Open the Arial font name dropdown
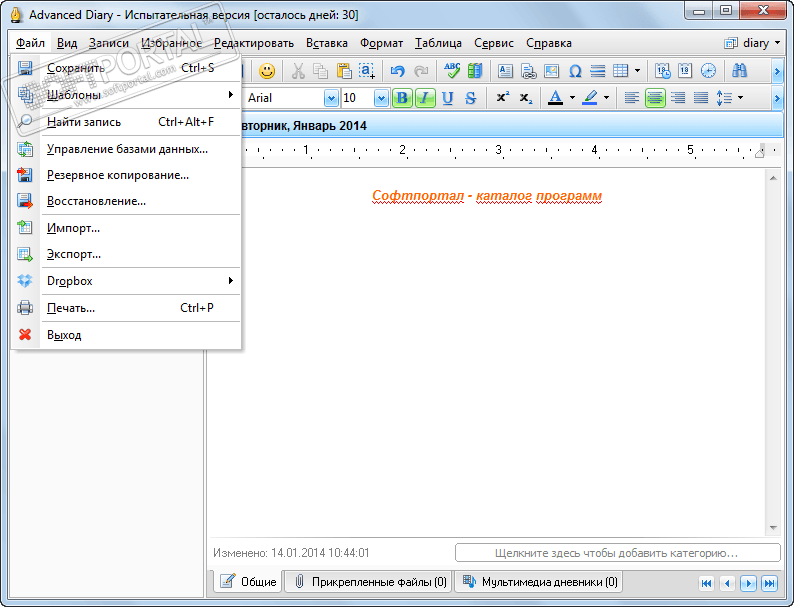 (x=331, y=98)
